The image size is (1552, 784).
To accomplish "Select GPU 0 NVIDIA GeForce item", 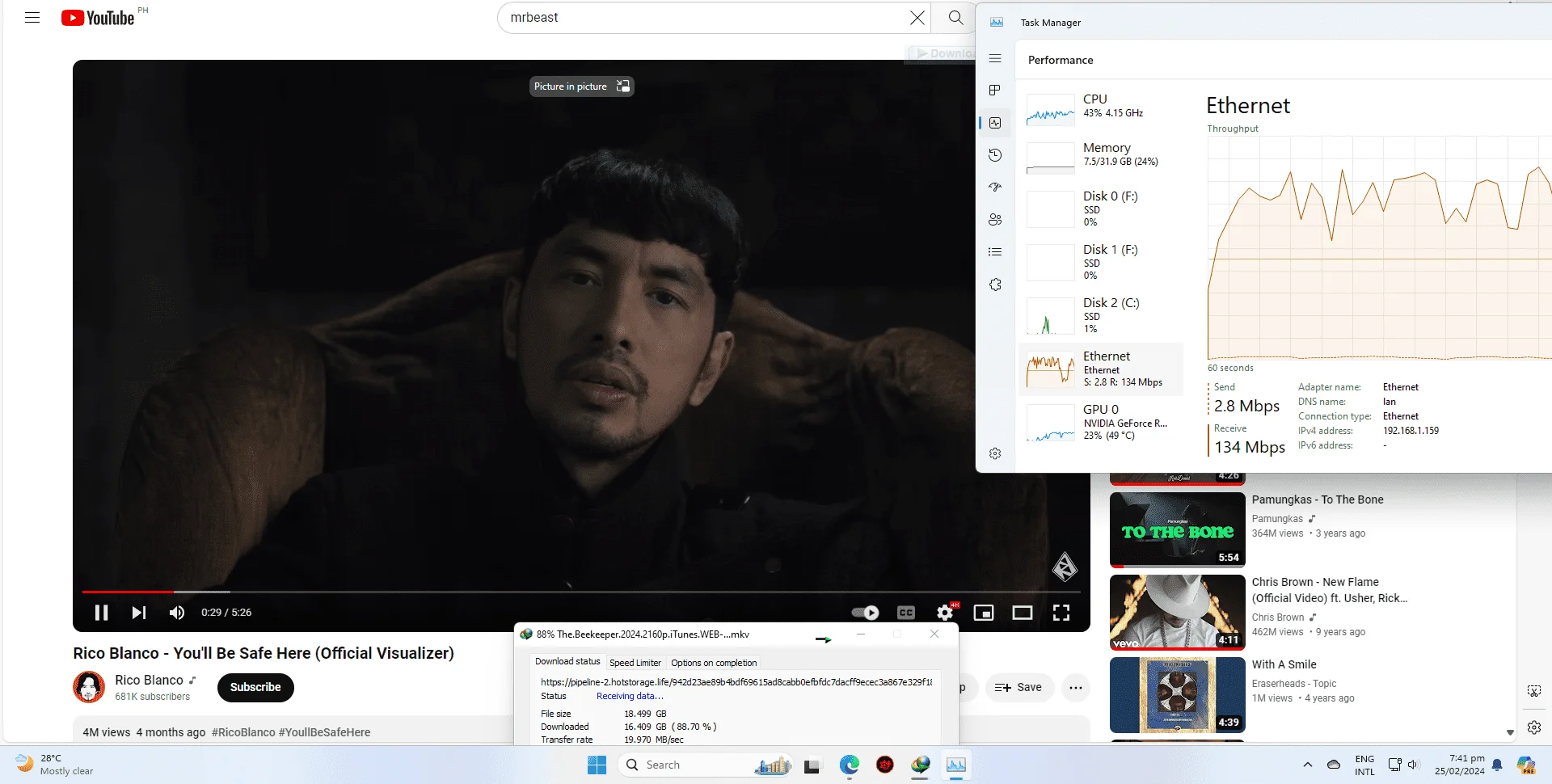I will [x=1101, y=423].
